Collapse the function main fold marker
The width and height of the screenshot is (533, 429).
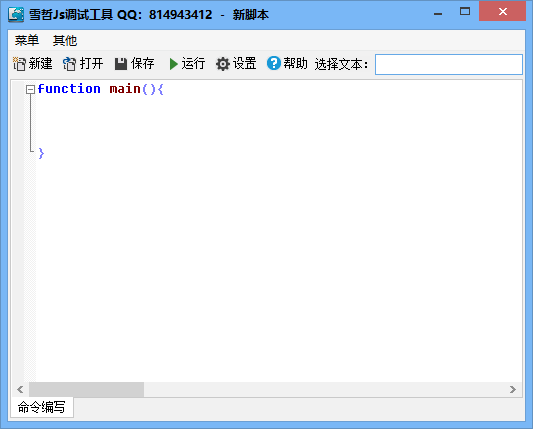[x=31, y=89]
